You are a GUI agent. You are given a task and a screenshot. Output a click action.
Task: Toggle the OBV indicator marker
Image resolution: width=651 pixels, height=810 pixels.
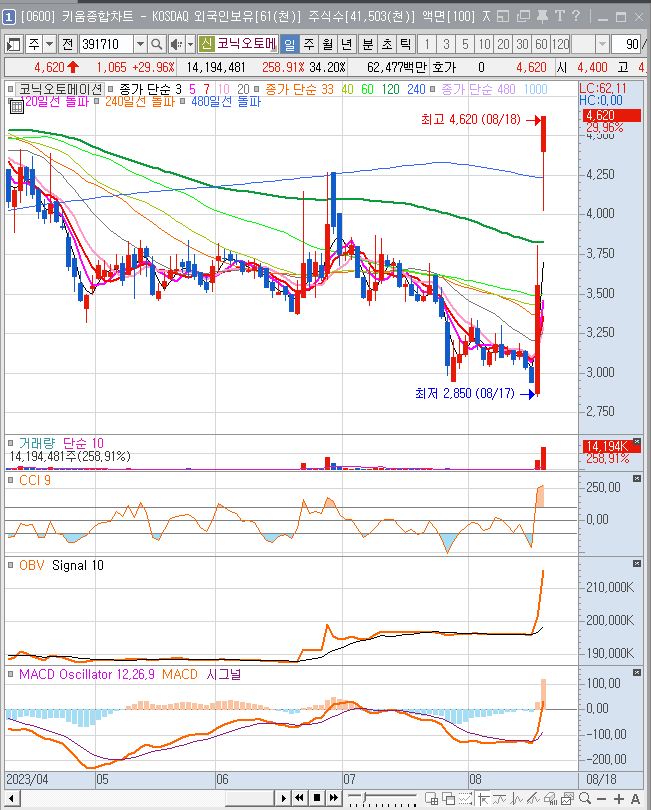coord(10,565)
